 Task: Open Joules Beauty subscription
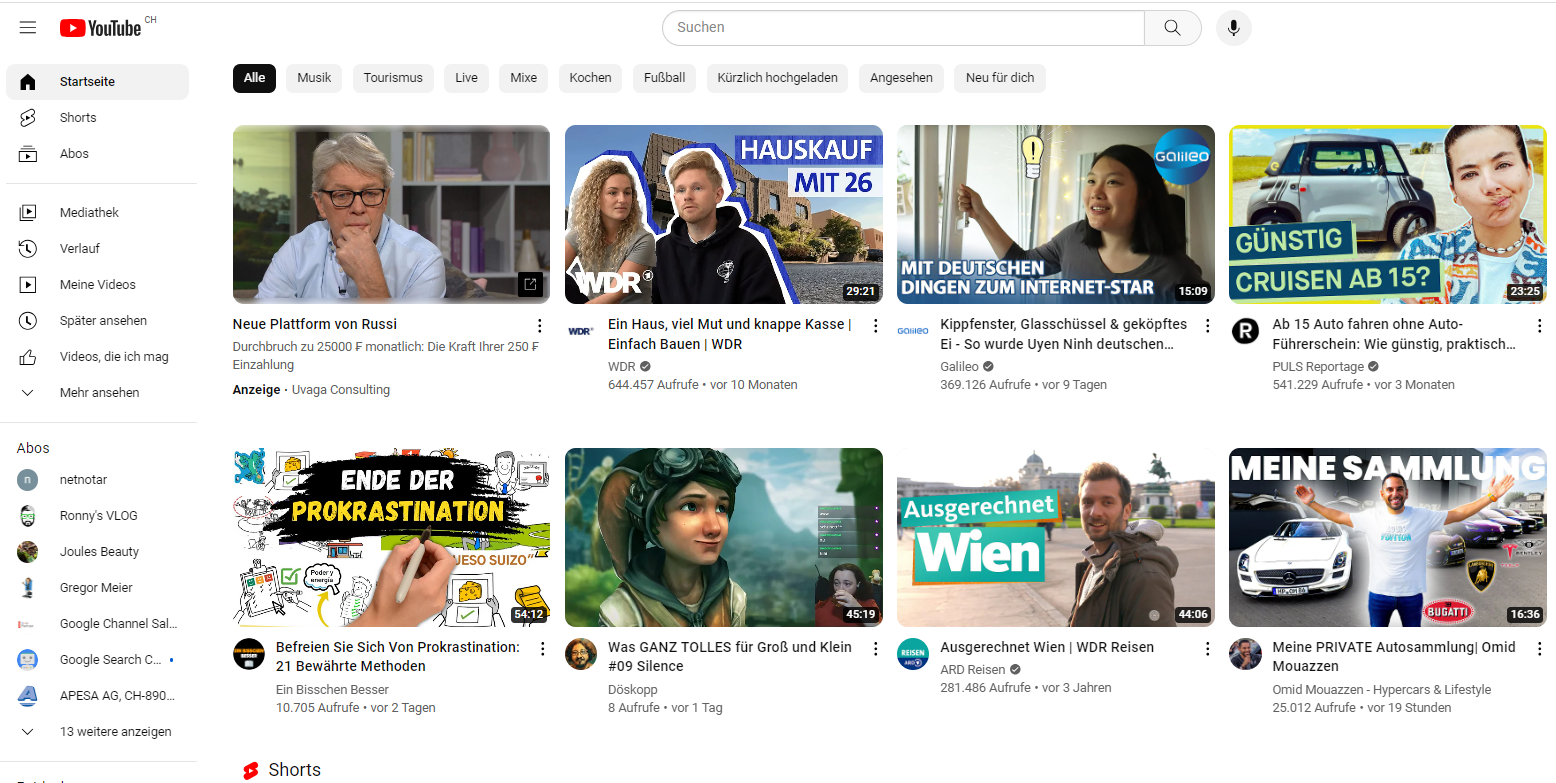97,552
